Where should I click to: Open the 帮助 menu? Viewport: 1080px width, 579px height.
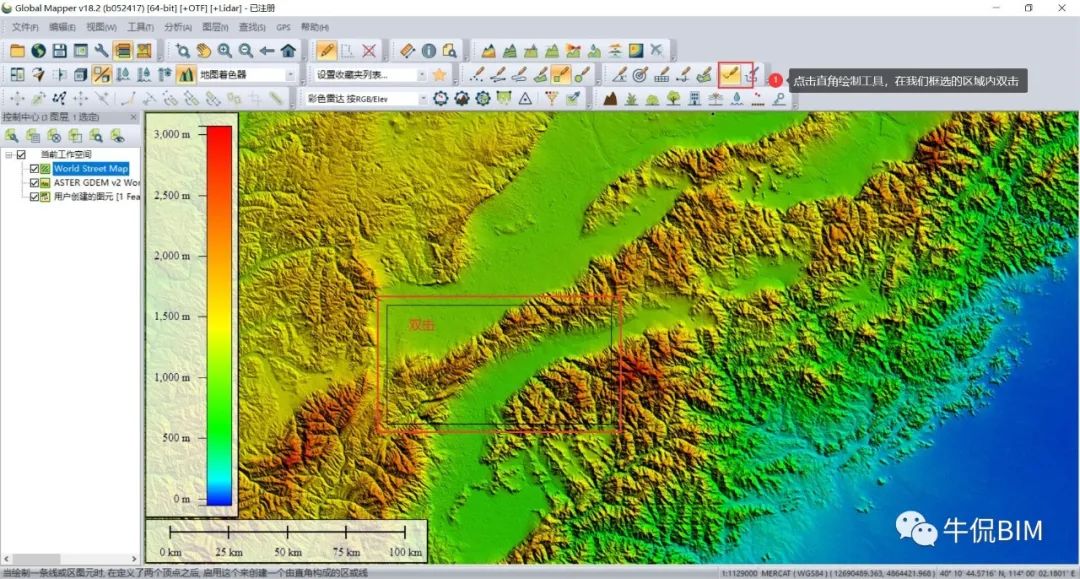point(315,27)
